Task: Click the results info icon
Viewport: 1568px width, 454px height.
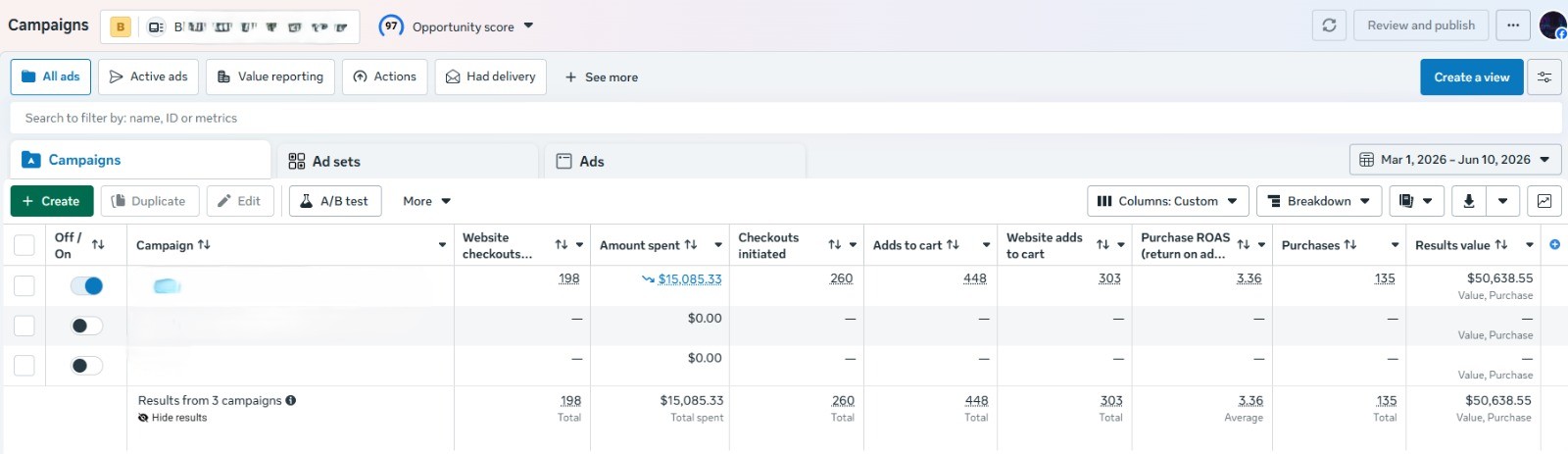Action: pyautogui.click(x=291, y=400)
